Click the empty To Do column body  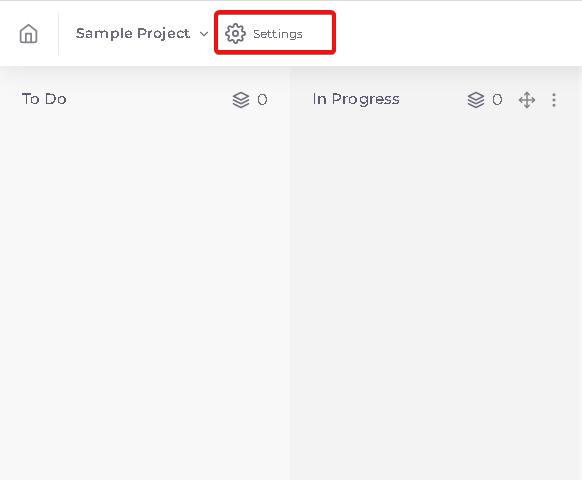click(145, 297)
